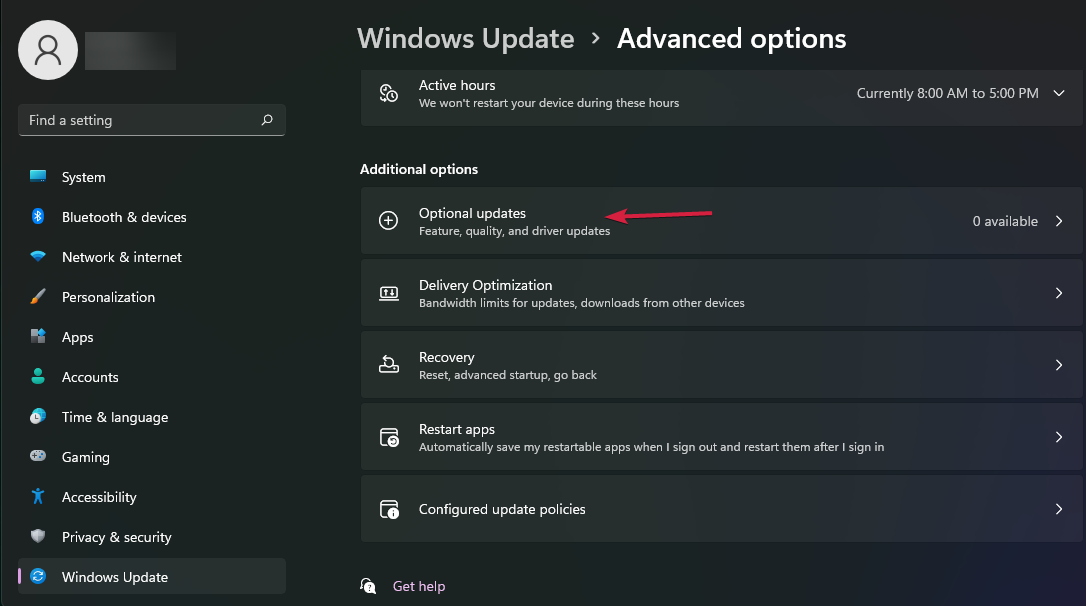The height and width of the screenshot is (606, 1086).
Task: Click the Get help icon
Action: 368,585
